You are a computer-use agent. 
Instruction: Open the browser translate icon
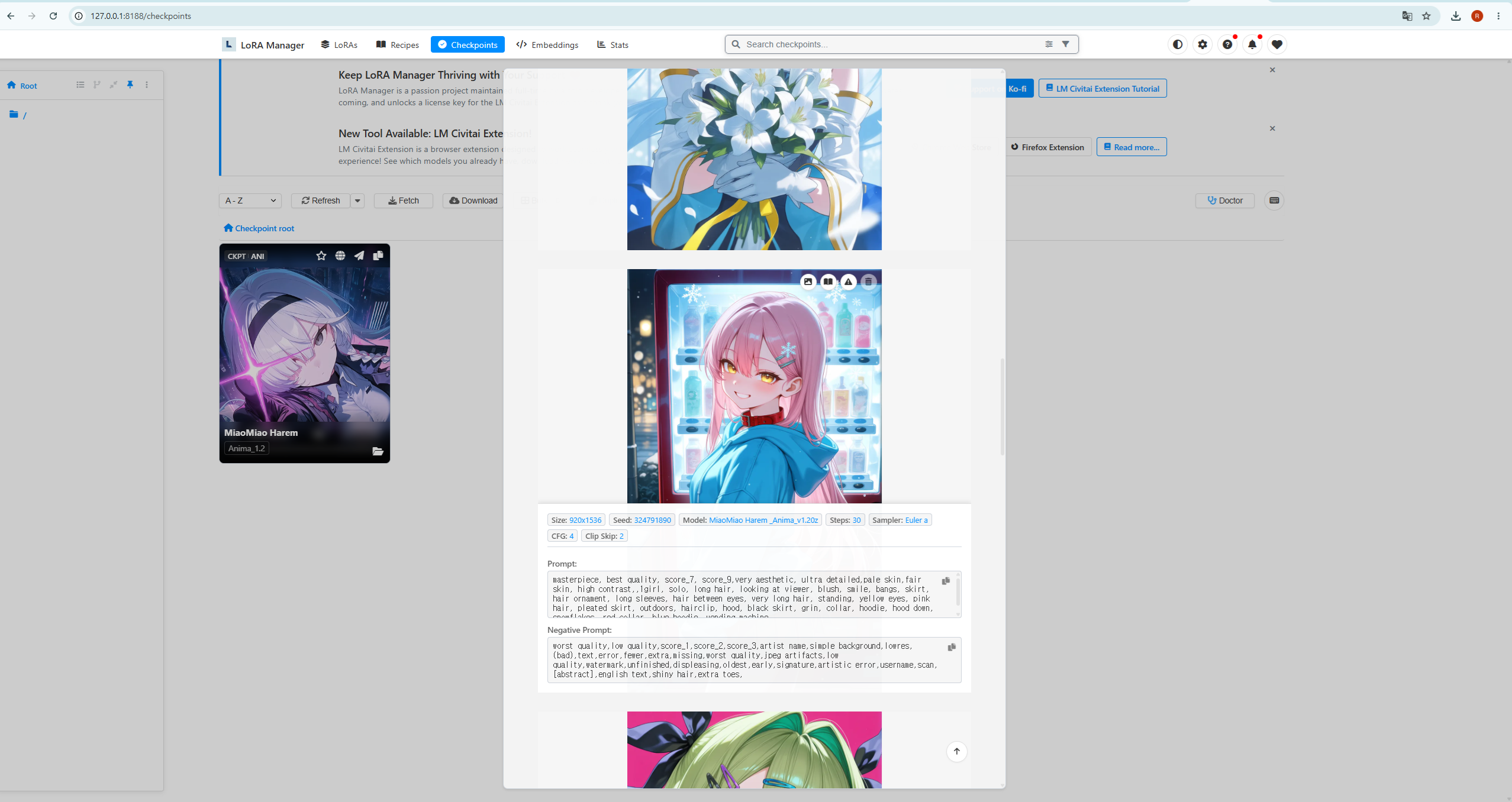pos(1407,16)
